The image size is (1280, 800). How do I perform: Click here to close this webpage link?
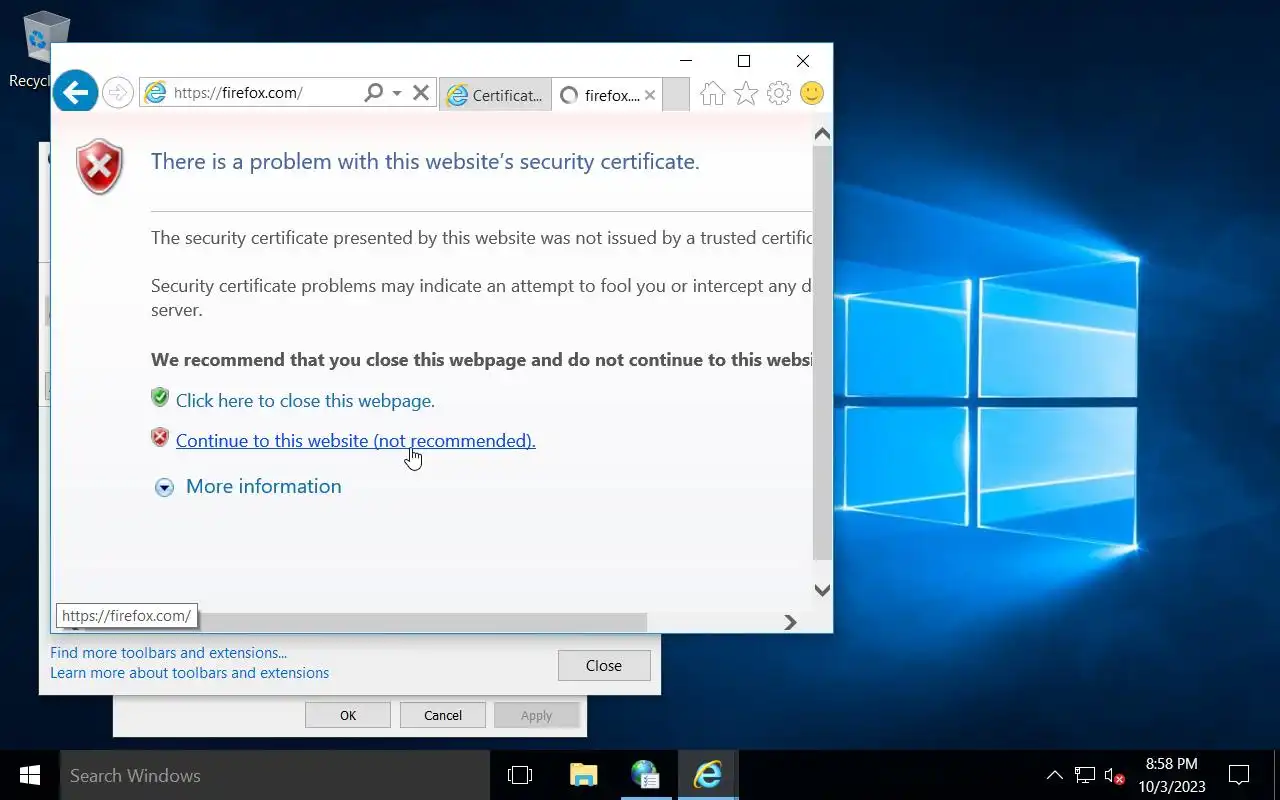(x=305, y=401)
